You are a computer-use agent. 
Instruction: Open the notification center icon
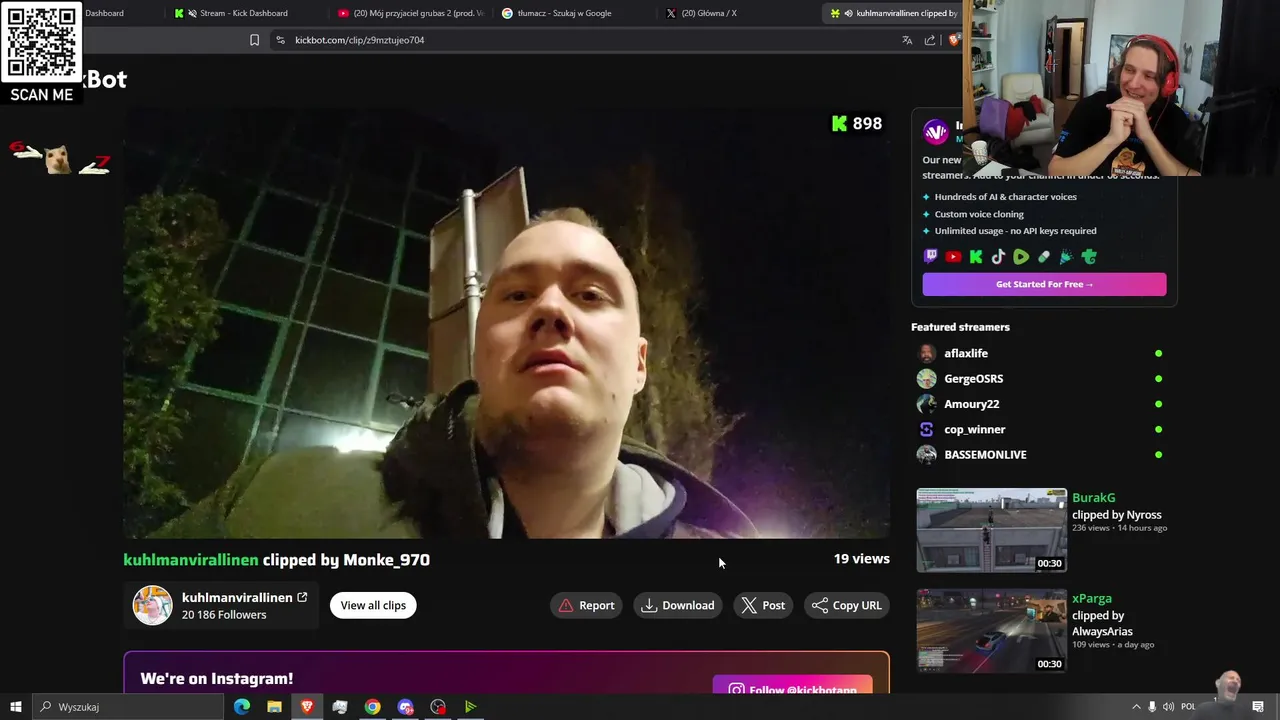(1258, 707)
